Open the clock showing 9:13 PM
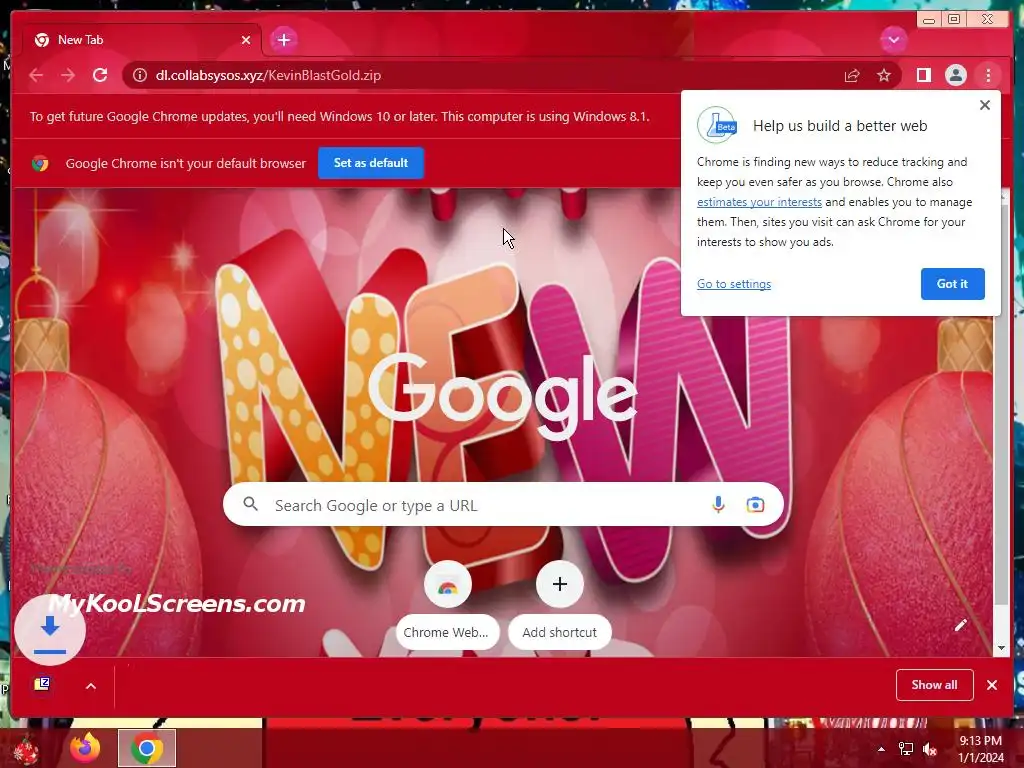The image size is (1024, 768). pos(981,749)
